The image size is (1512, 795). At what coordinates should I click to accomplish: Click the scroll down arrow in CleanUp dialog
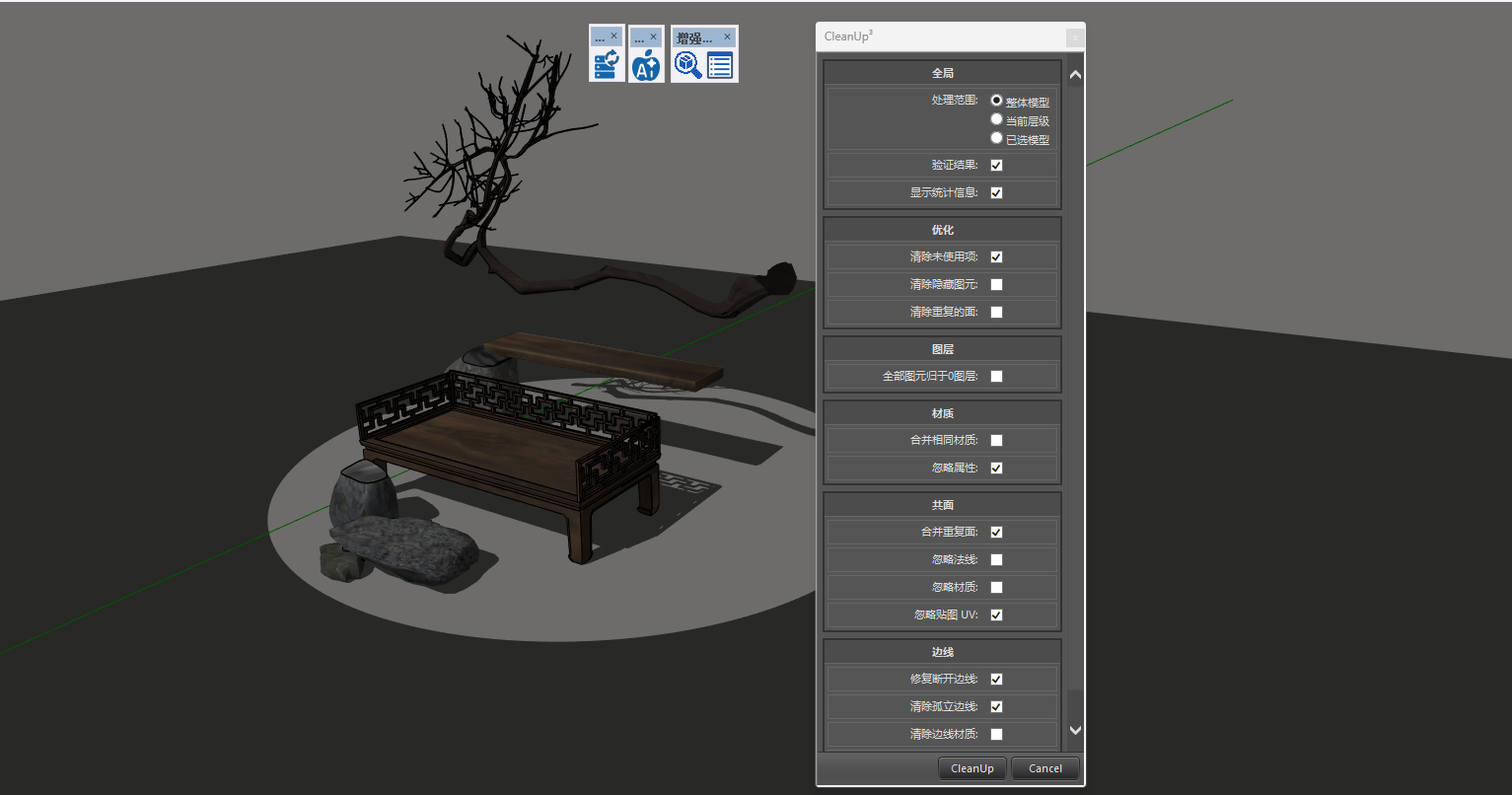(1075, 731)
